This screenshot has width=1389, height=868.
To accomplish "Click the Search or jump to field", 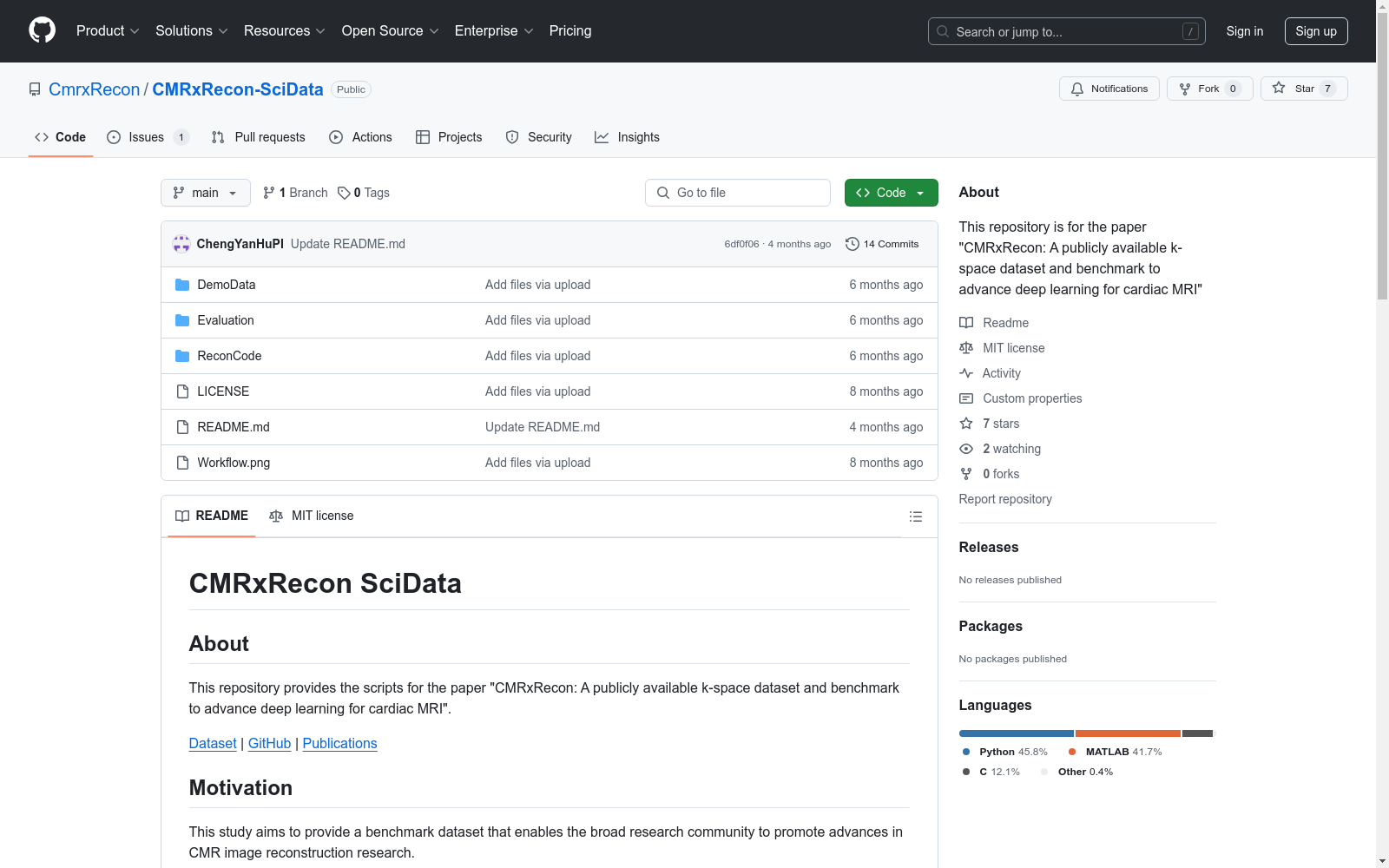I will [1067, 31].
